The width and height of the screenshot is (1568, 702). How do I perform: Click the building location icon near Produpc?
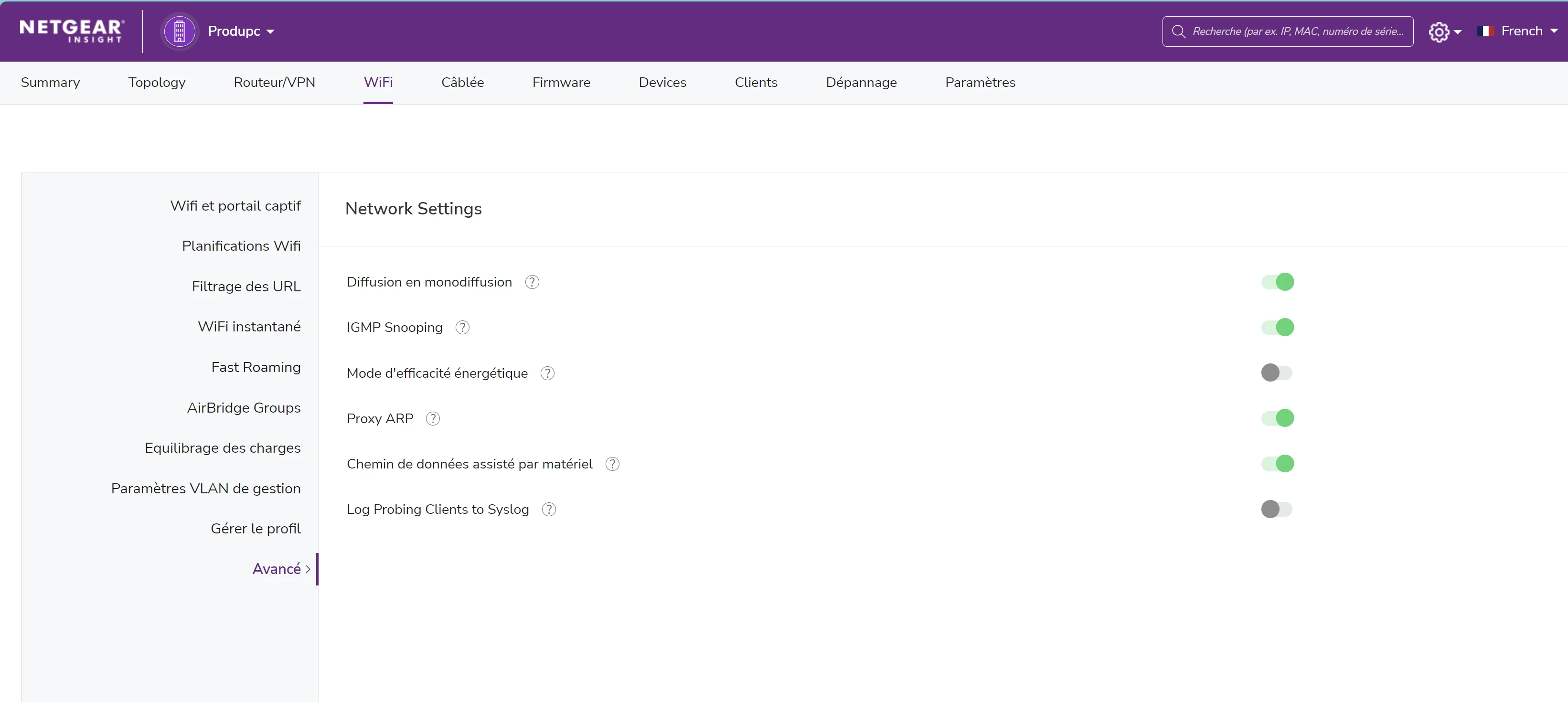(179, 31)
